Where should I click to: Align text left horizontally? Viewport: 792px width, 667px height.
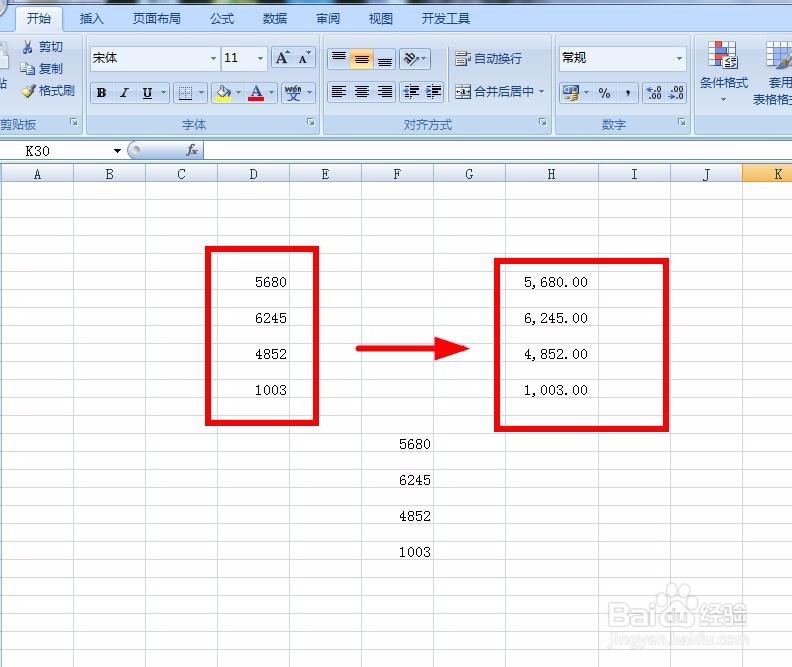(x=339, y=92)
